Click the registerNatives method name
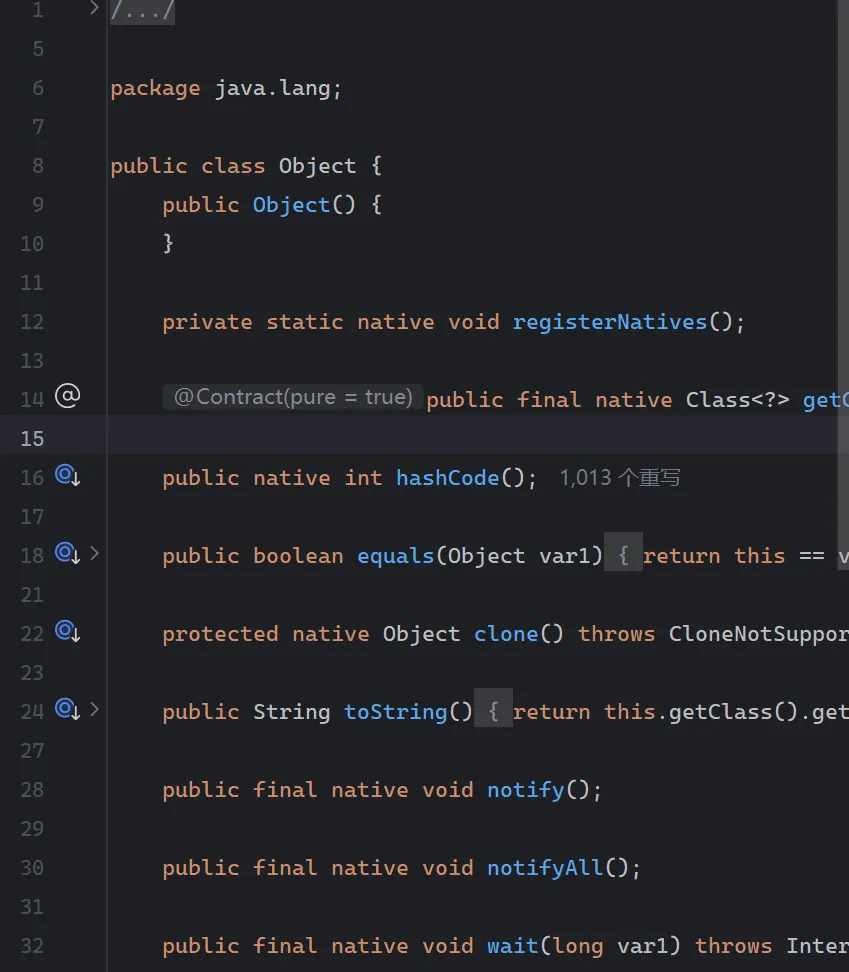The image size is (849, 972). (x=610, y=322)
